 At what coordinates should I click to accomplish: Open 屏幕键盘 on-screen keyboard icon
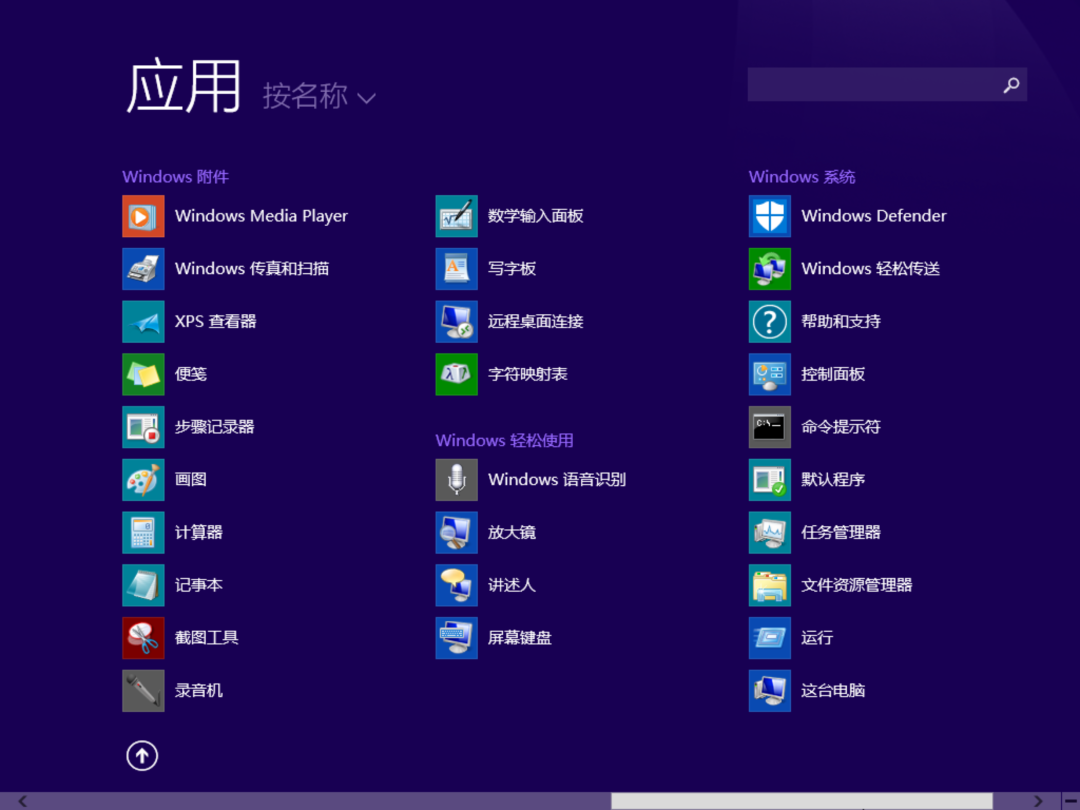click(x=457, y=638)
